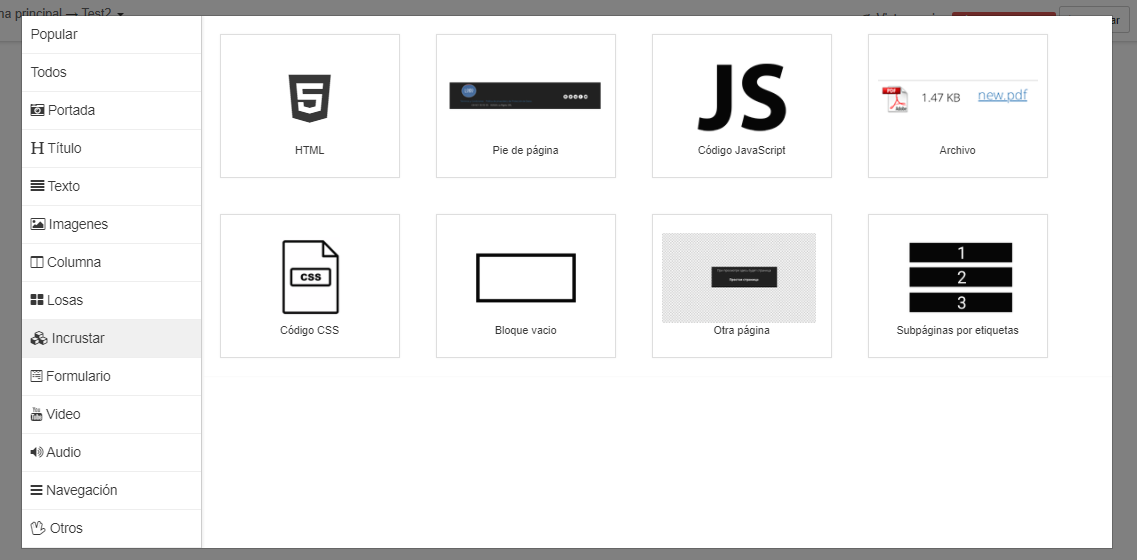This screenshot has width=1137, height=560.
Task: Click the numbered 1-2-3 subpages icon
Action: tap(961, 278)
